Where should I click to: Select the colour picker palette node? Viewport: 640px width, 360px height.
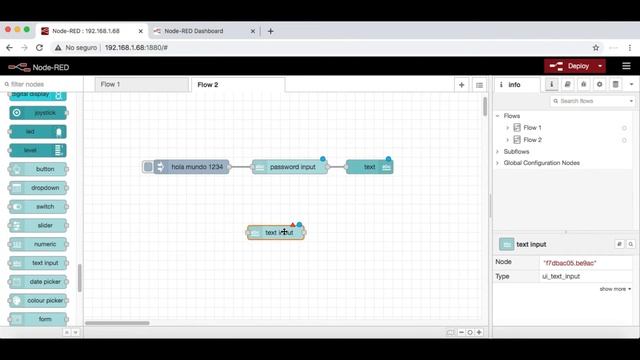pos(38,300)
